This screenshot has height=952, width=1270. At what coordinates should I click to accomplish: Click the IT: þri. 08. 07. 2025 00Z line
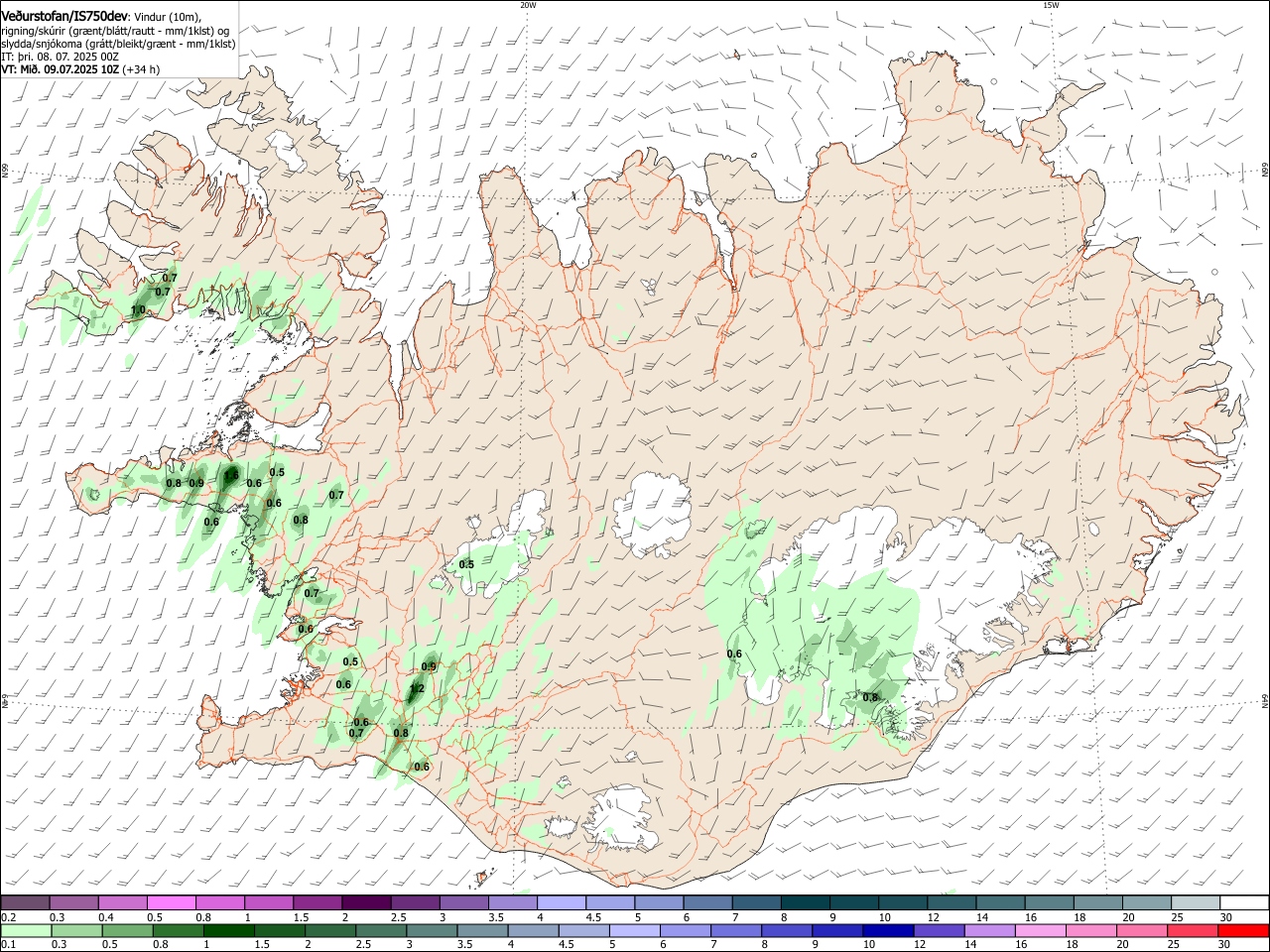coord(61,57)
